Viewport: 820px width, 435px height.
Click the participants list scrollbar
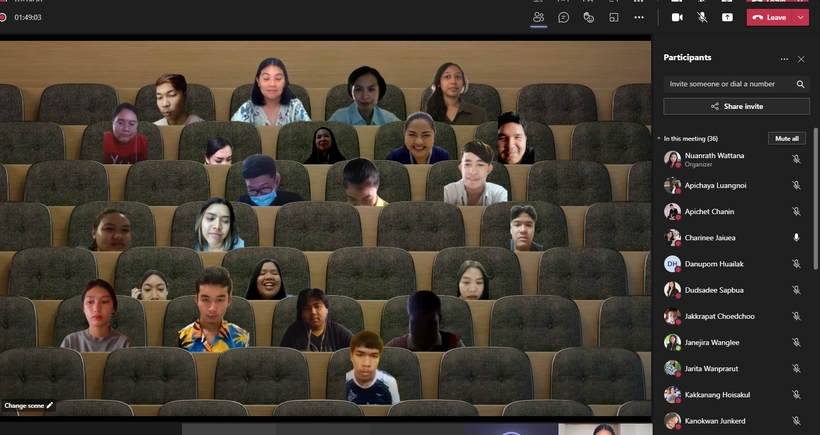tap(815, 199)
